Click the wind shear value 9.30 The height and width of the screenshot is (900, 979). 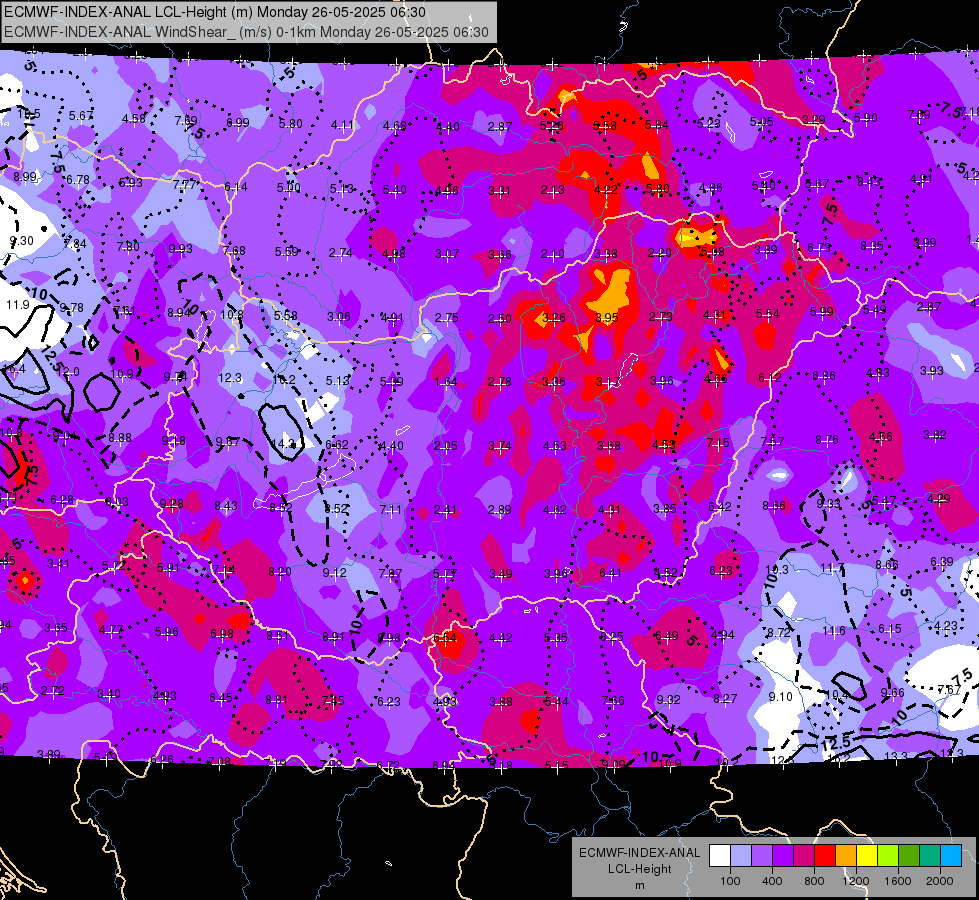21,240
